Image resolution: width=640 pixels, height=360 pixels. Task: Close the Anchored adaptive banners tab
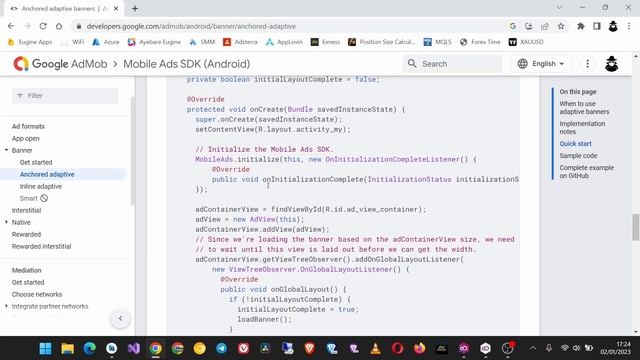point(116,8)
